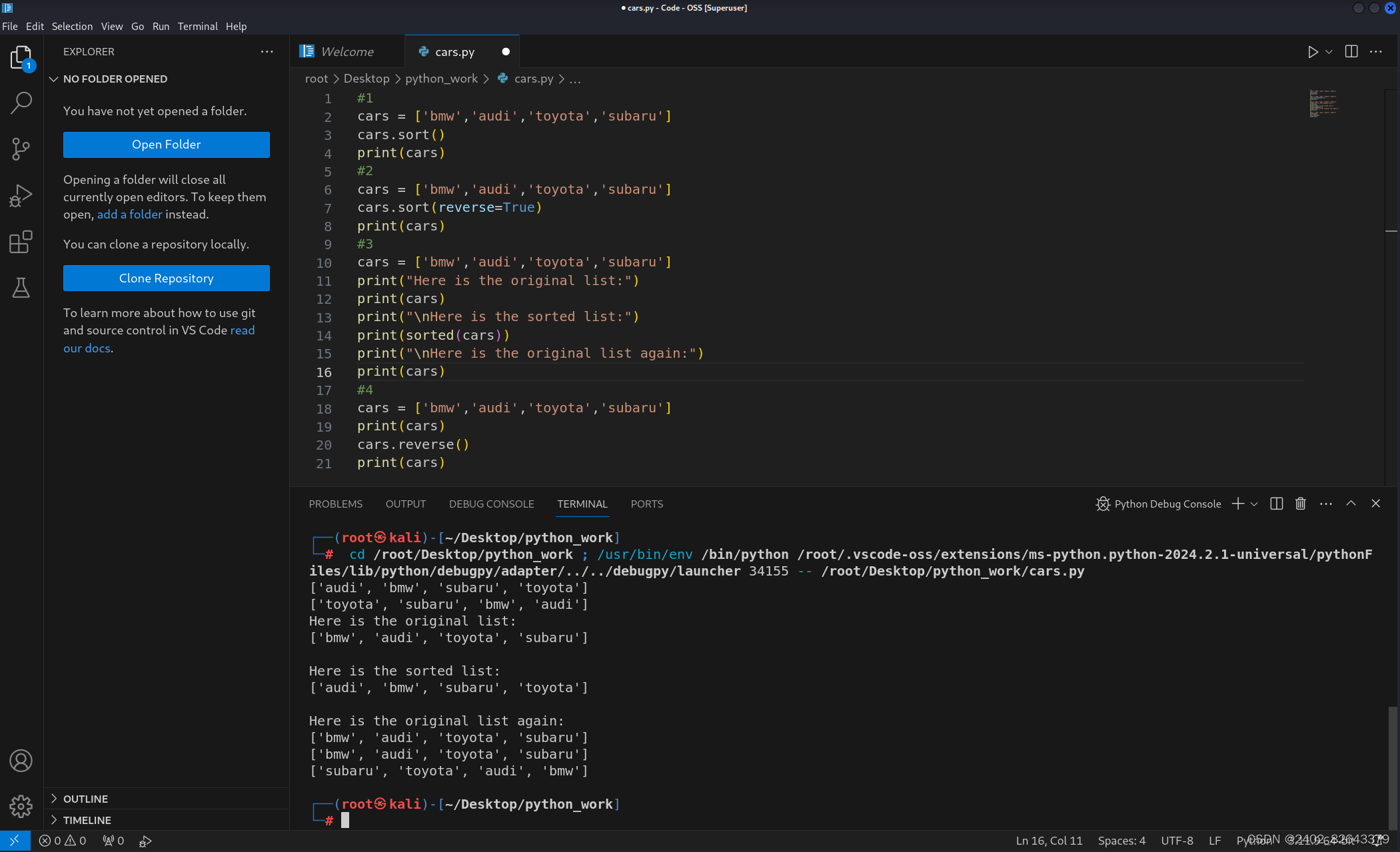Switch to the PROBLEMS panel tab
The width and height of the screenshot is (1400, 852).
[x=336, y=504]
